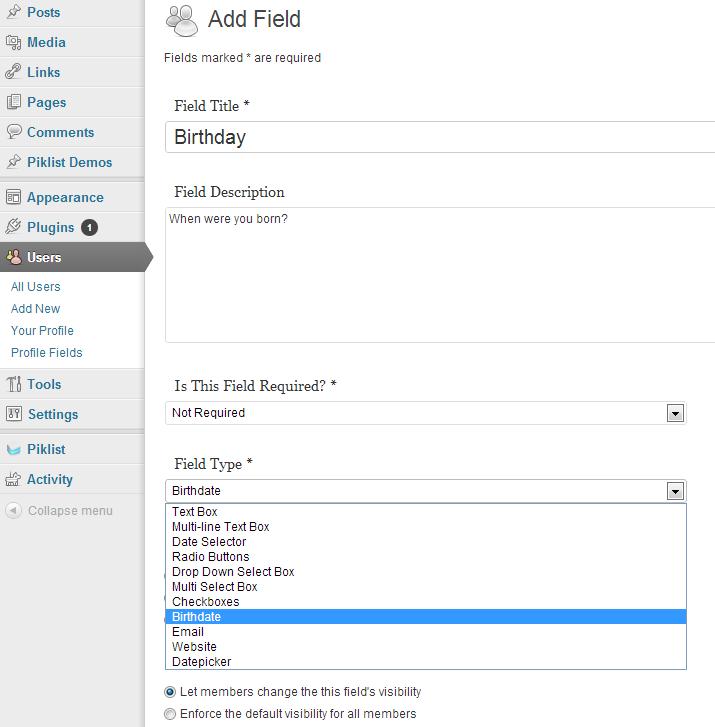The image size is (715, 727).
Task: Click the Collapse menu arrow icon
Action: pyautogui.click(x=13, y=510)
